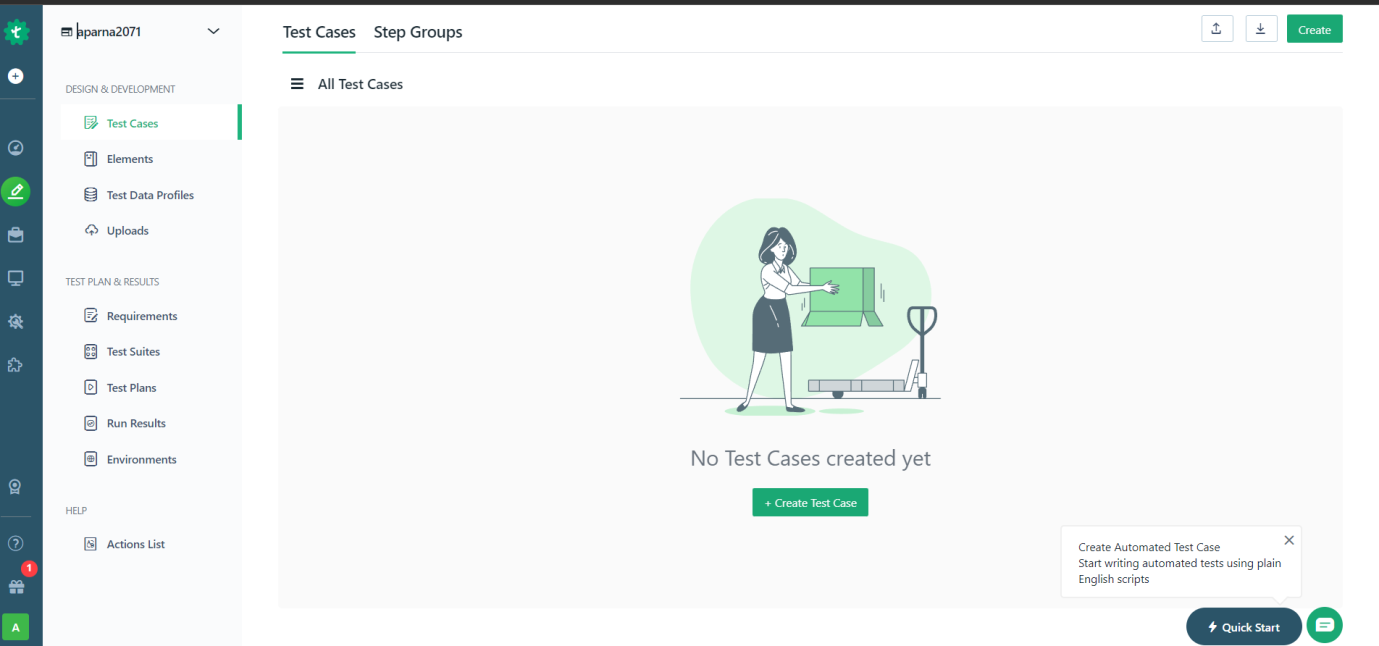Click the pencil Design icon in left rail
This screenshot has width=1379, height=646.
point(16,191)
